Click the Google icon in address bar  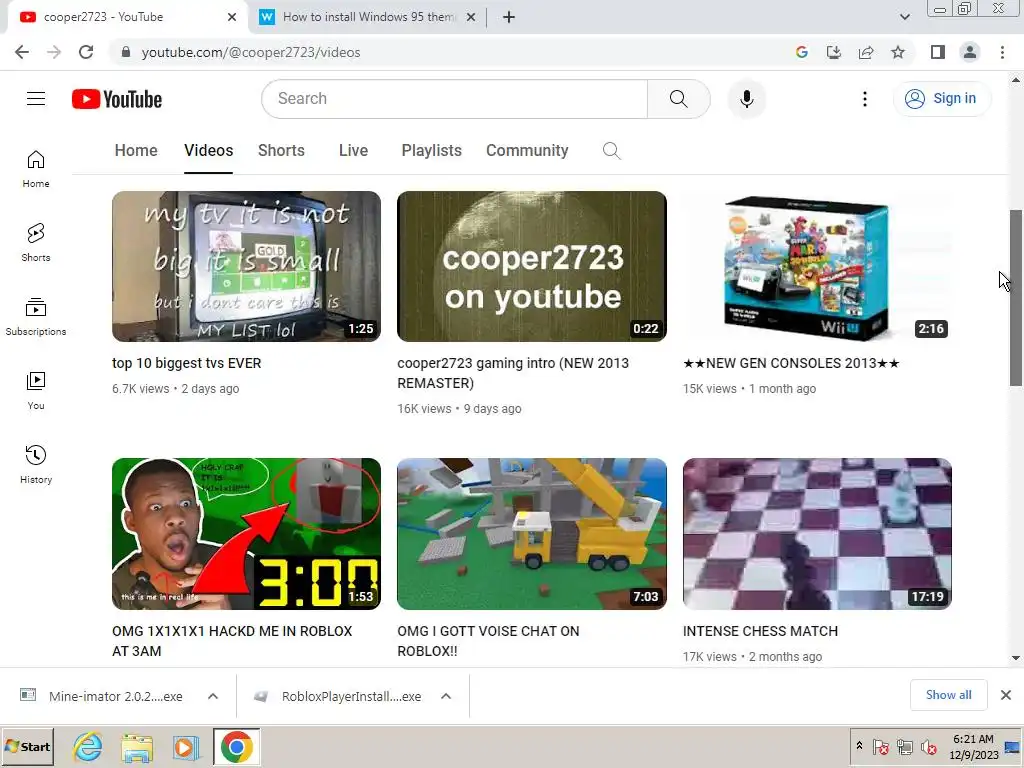click(x=802, y=52)
